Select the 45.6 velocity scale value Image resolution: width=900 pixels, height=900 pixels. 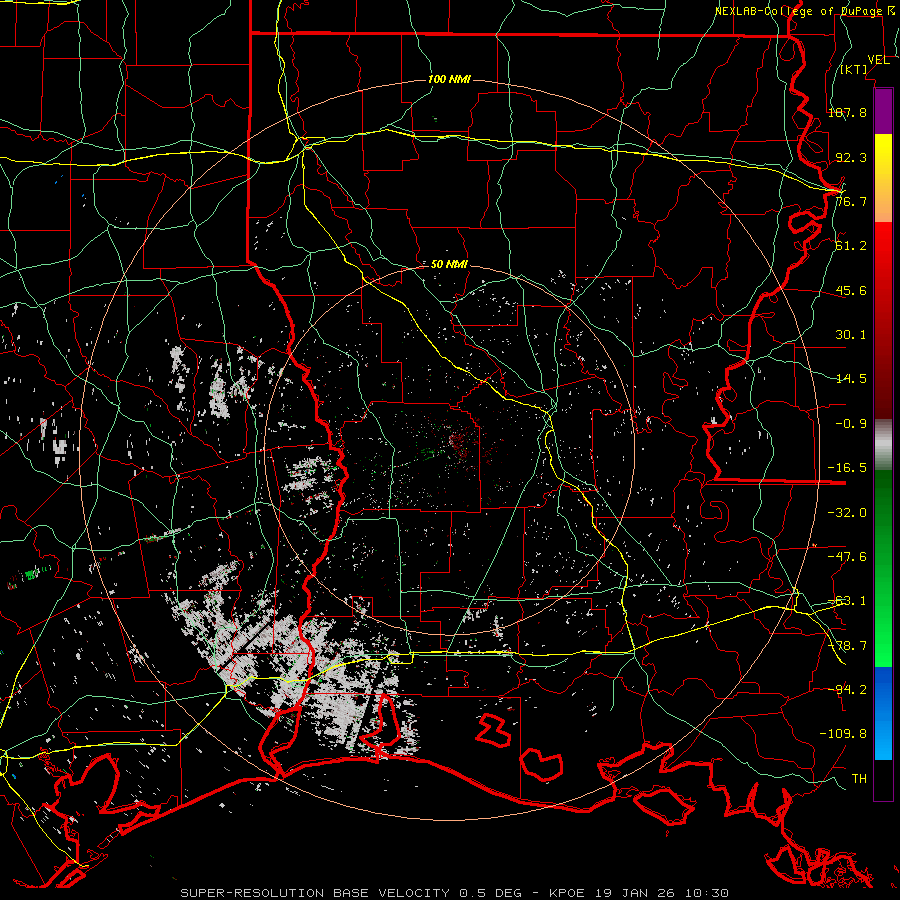851,290
